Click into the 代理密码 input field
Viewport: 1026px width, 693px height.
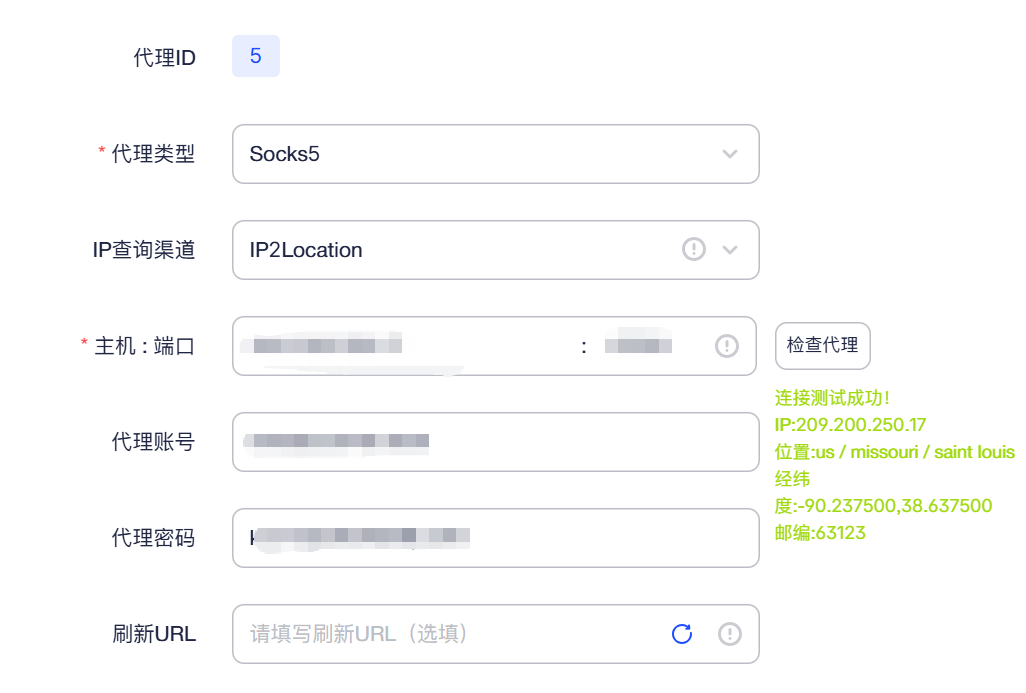coord(495,538)
